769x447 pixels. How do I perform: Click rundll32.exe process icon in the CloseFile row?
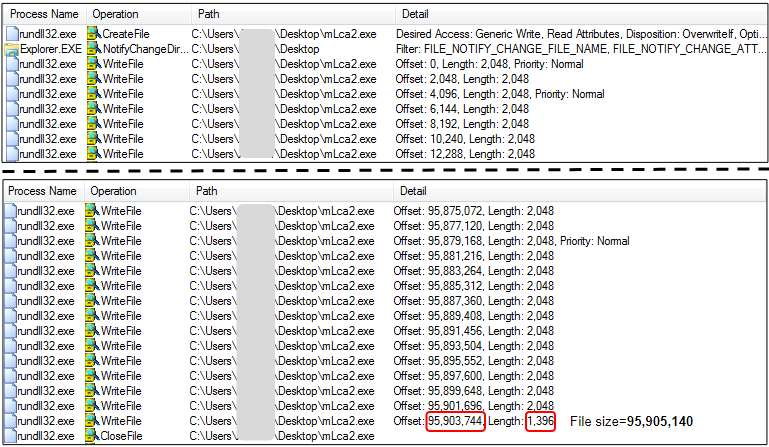11,436
